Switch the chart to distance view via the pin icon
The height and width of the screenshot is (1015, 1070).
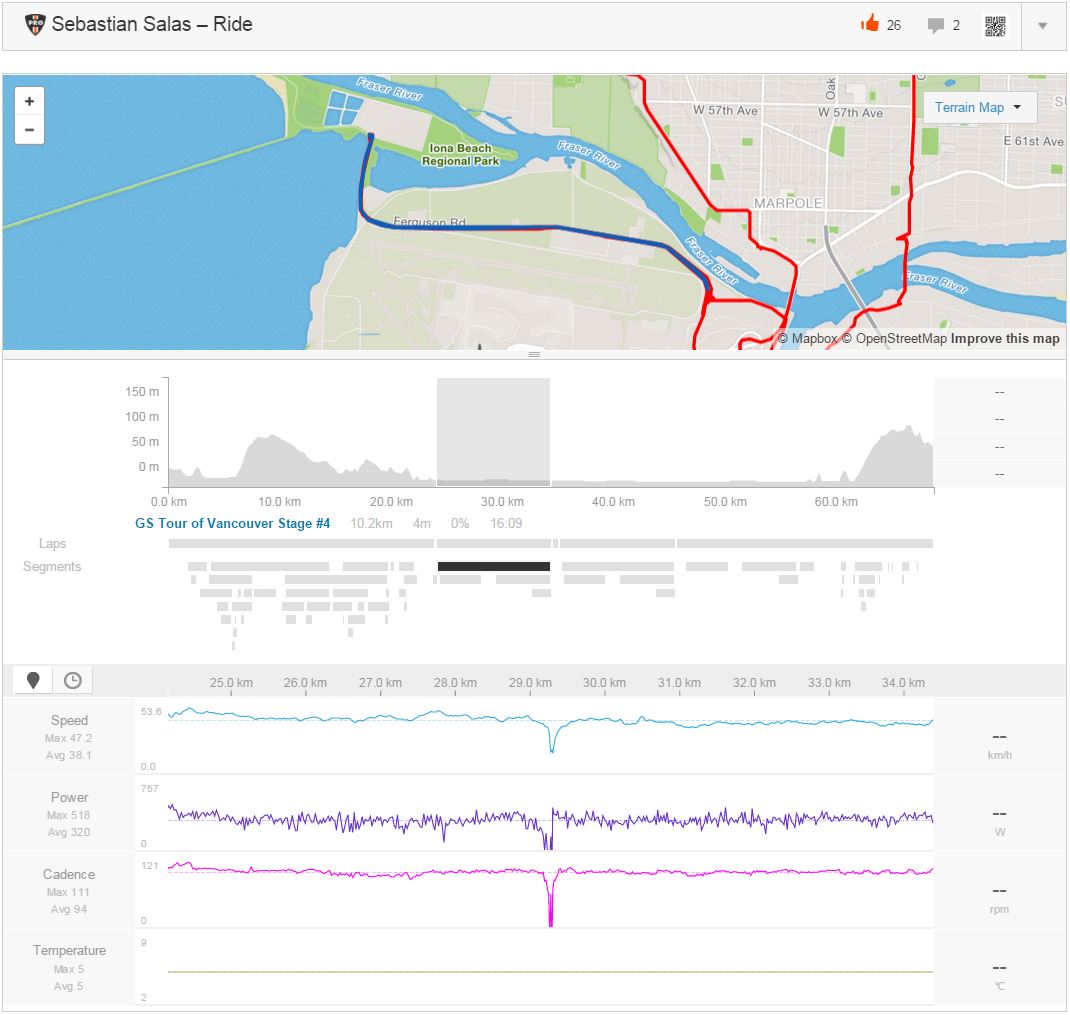[x=33, y=680]
